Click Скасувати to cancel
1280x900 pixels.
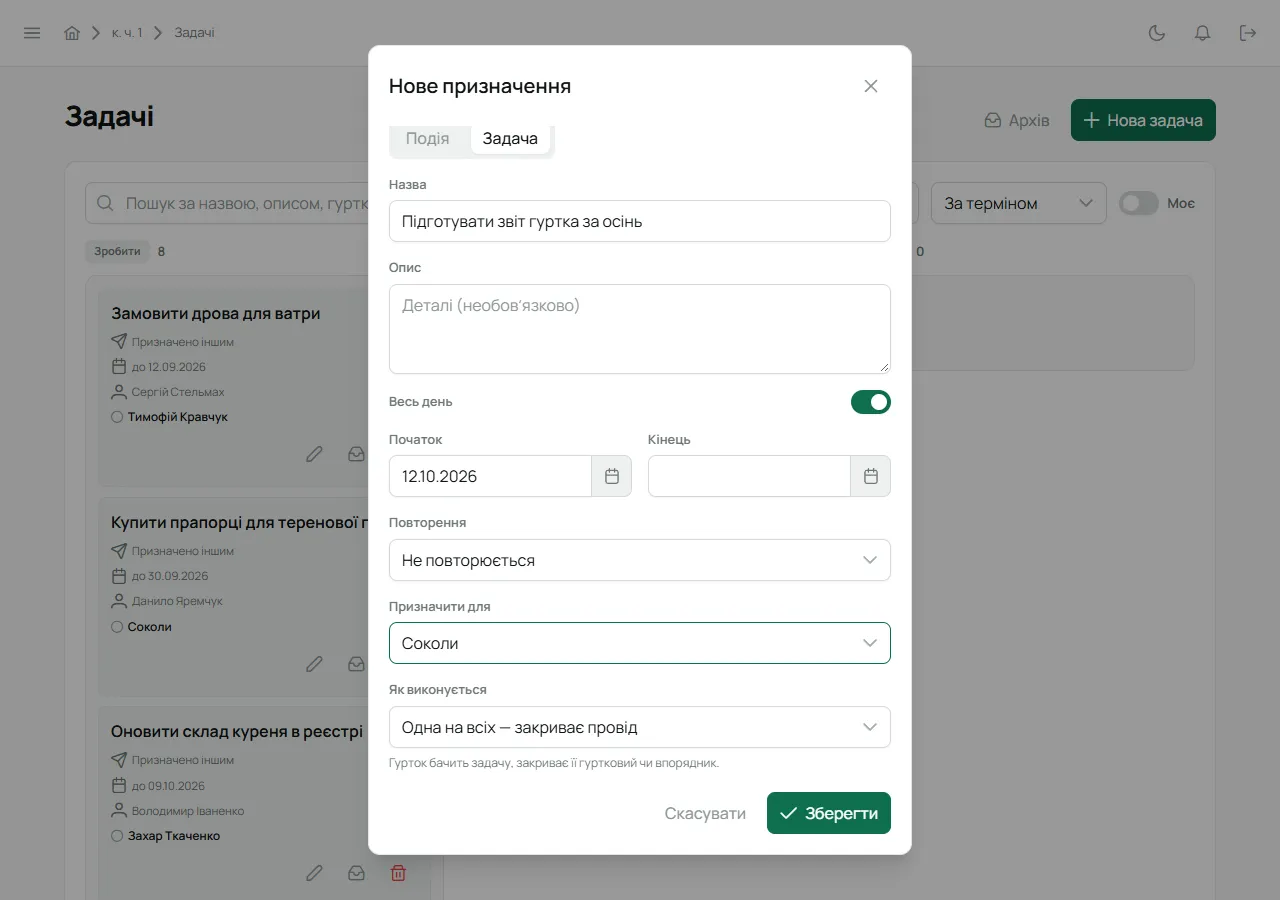(x=705, y=813)
